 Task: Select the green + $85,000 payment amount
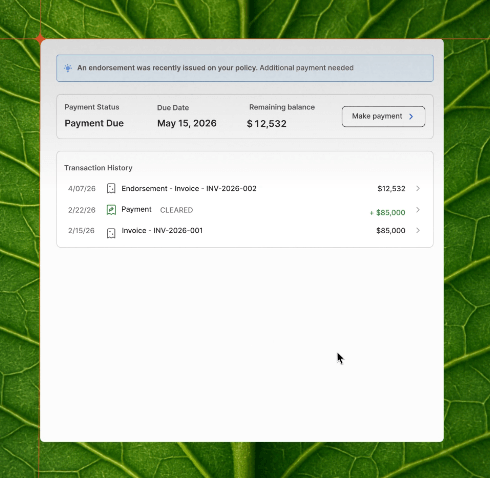click(387, 212)
